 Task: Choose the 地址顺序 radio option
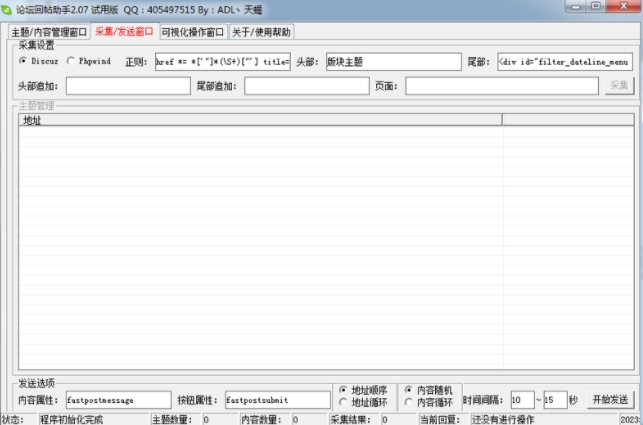tap(344, 390)
